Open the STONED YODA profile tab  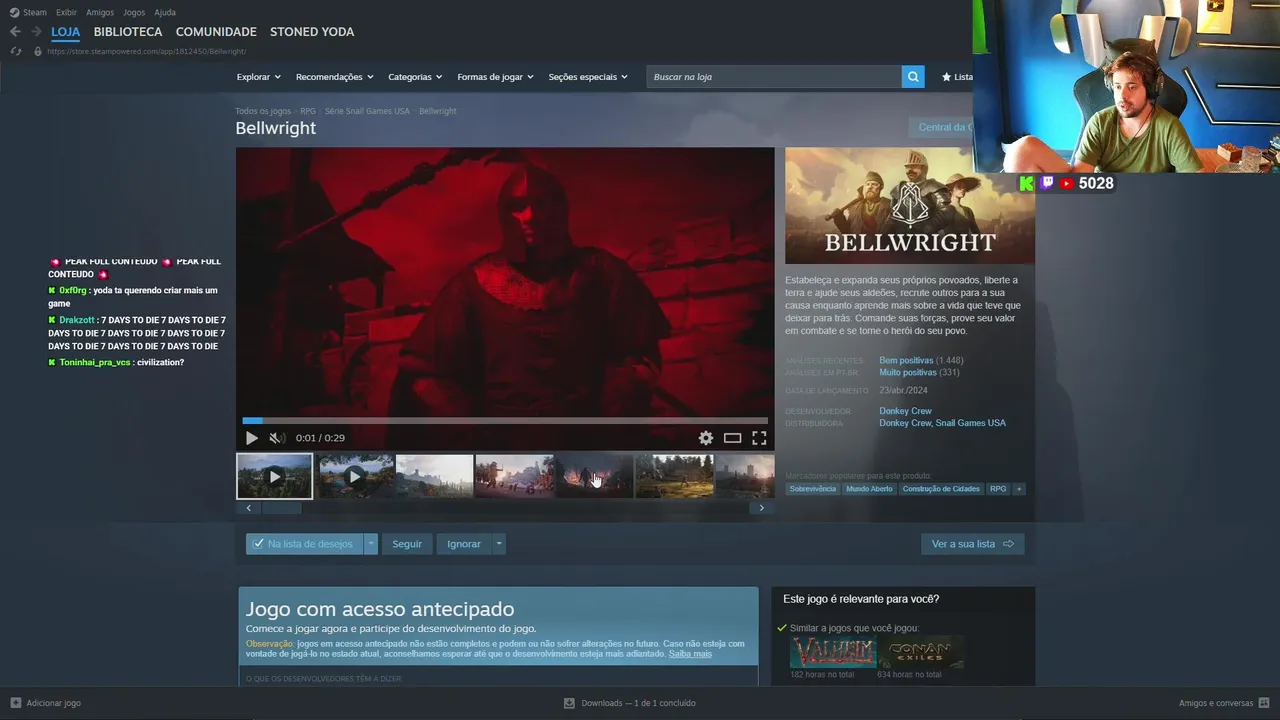pyautogui.click(x=312, y=32)
